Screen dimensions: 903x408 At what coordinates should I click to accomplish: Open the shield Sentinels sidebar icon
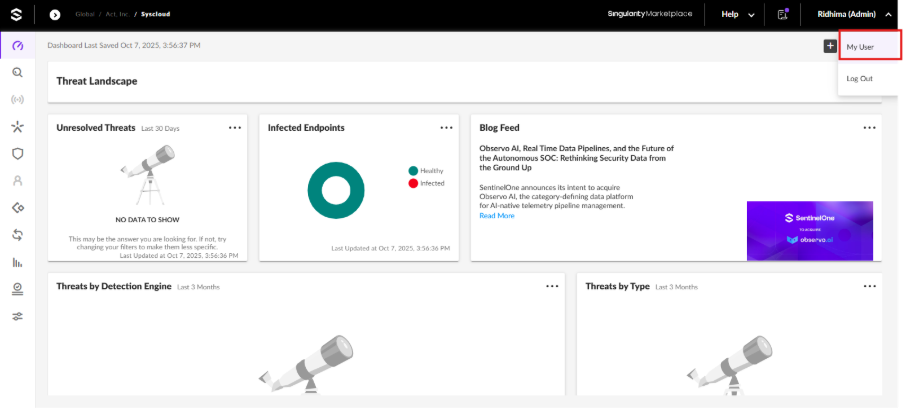(17, 153)
